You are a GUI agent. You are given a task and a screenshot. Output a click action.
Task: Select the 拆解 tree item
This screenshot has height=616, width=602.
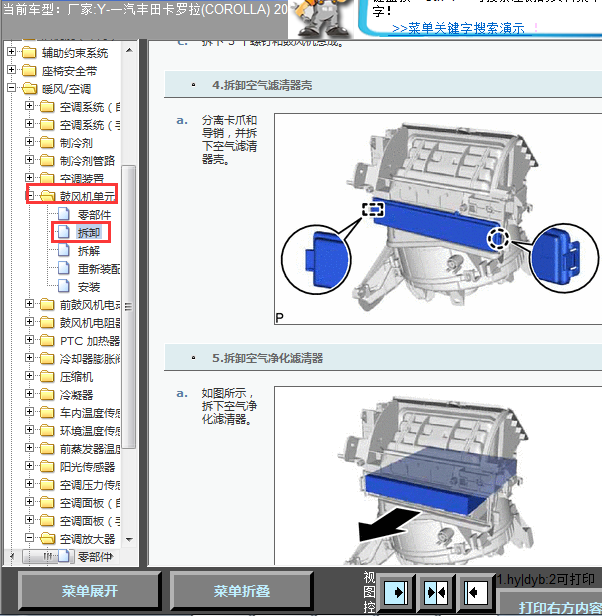coord(89,251)
